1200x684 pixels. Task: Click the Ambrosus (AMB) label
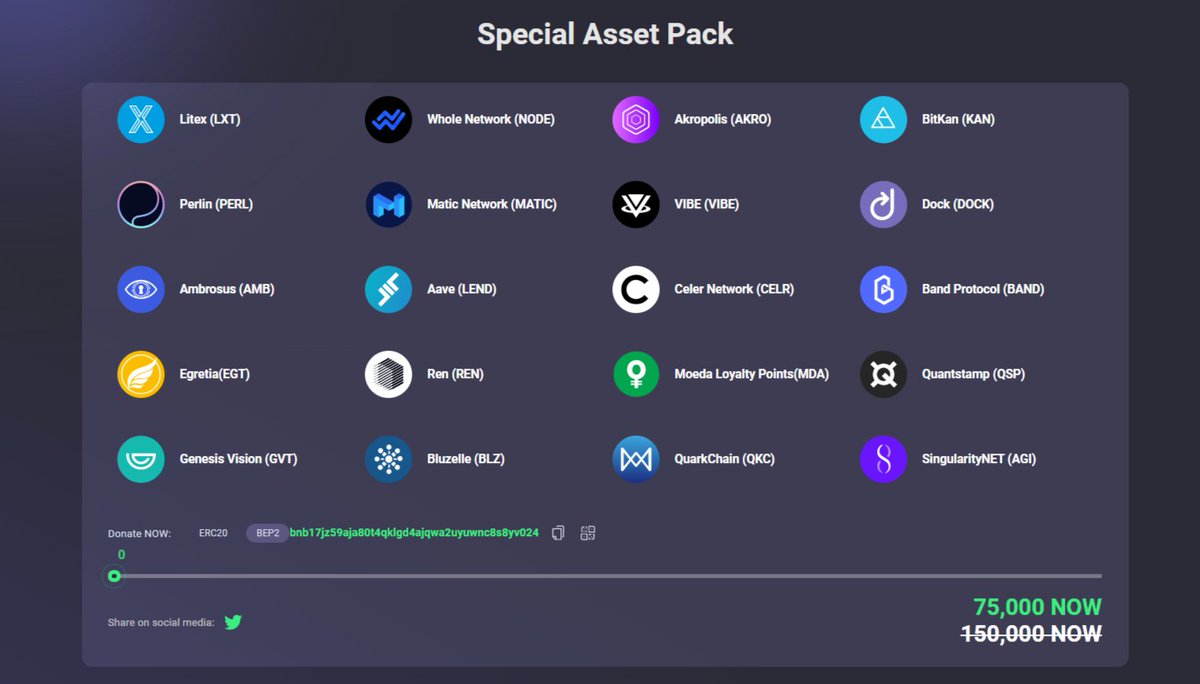[227, 289]
